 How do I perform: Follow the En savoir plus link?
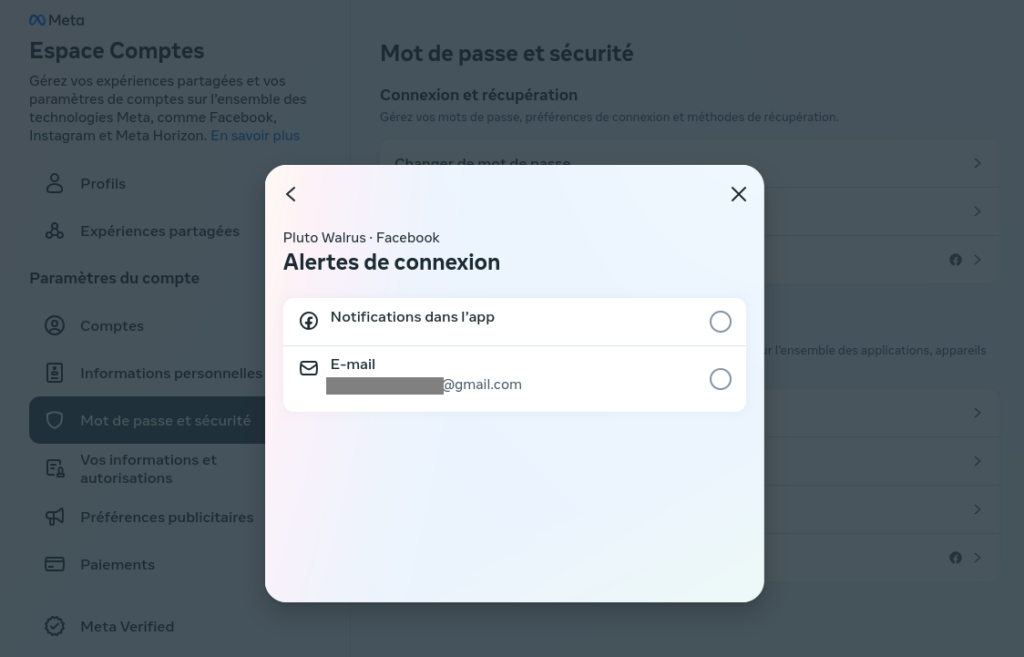255,136
